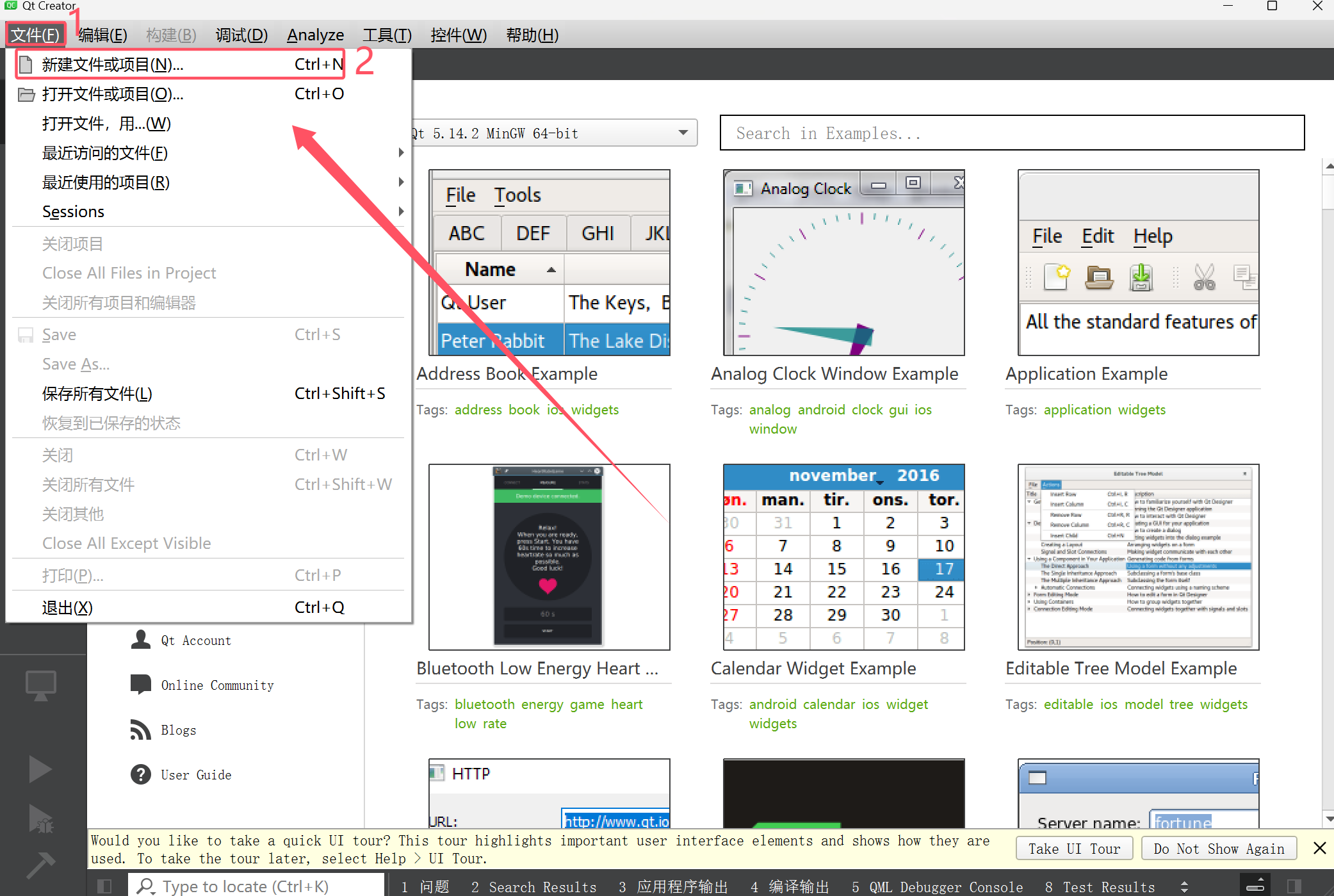Click the examples list scroll-up arrow
This screenshot has width=1334, height=896.
click(1329, 166)
